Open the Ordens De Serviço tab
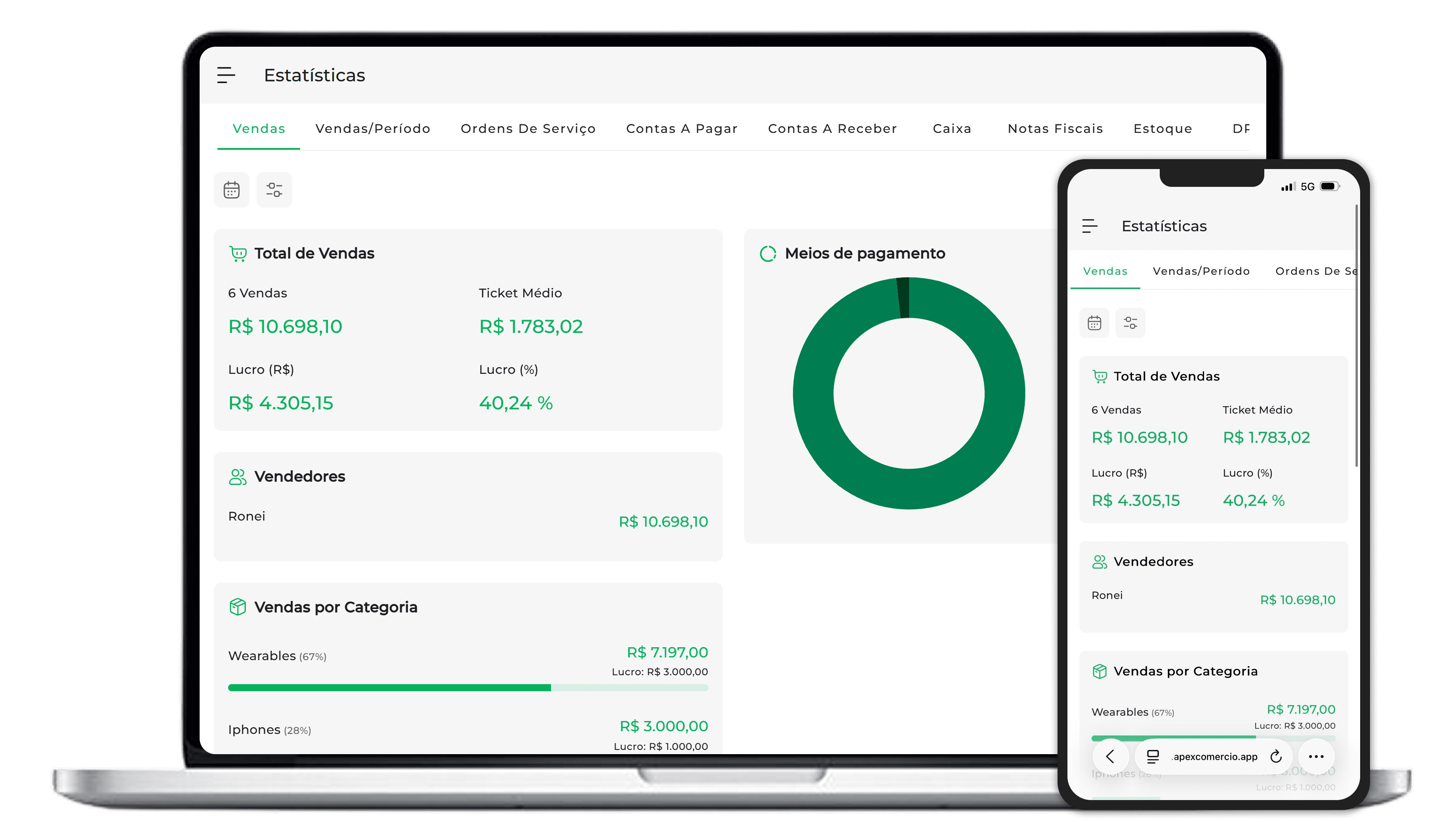This screenshot has height=827, width=1456. [528, 129]
